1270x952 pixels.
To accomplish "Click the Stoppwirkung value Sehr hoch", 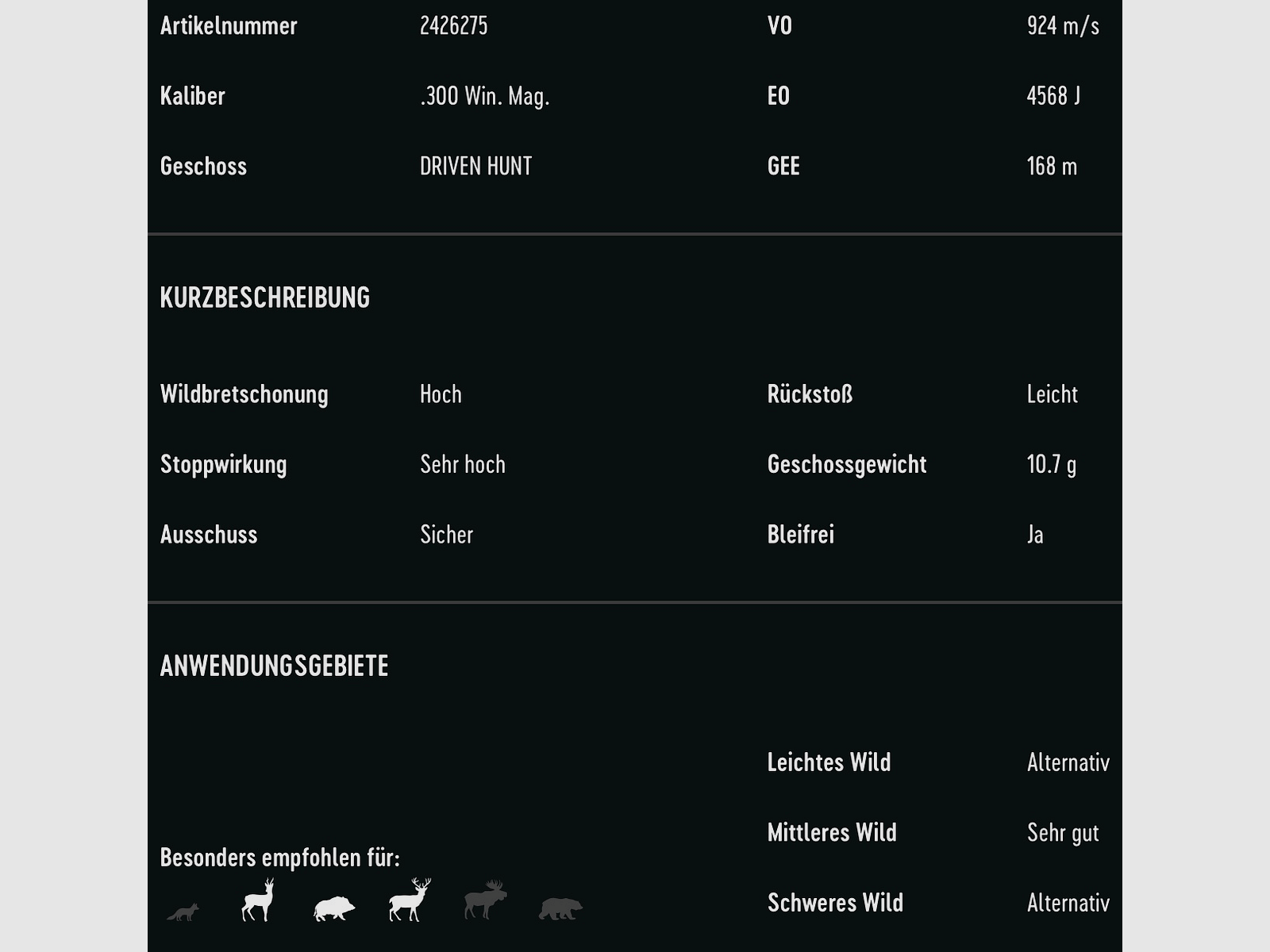I will 462,464.
